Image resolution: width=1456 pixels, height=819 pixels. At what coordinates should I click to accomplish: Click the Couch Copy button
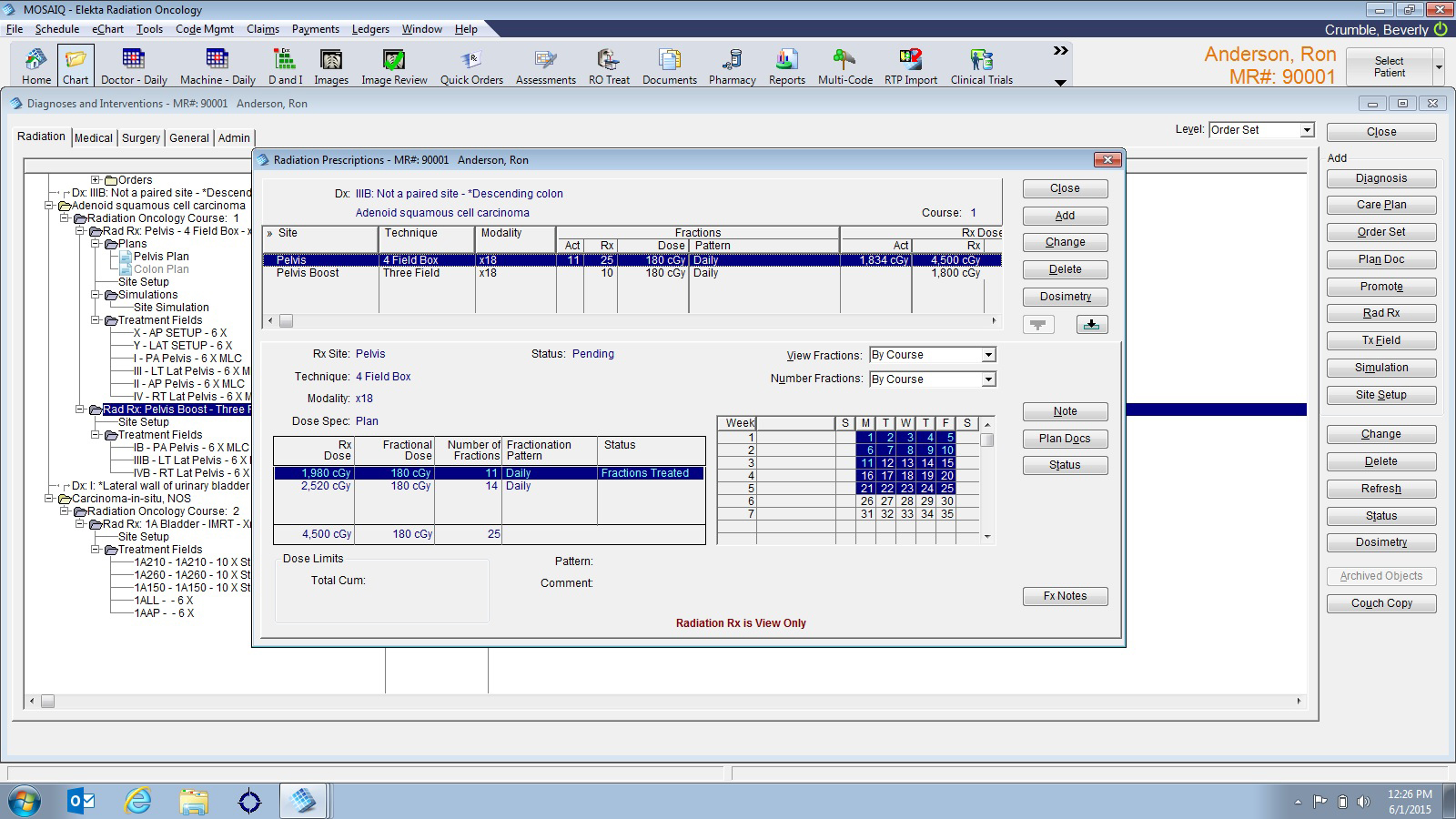coord(1381,603)
